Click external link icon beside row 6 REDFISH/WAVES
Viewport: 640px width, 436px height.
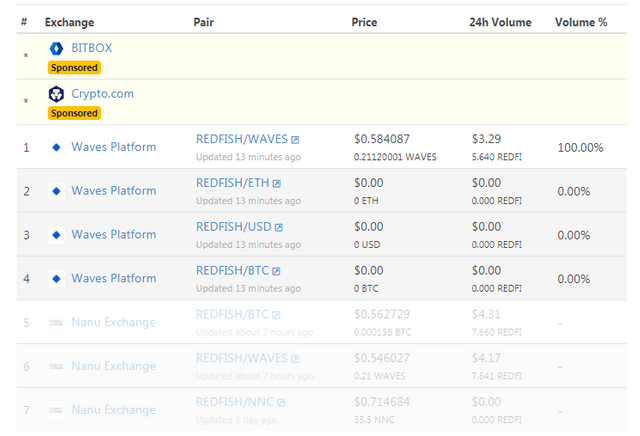click(295, 359)
